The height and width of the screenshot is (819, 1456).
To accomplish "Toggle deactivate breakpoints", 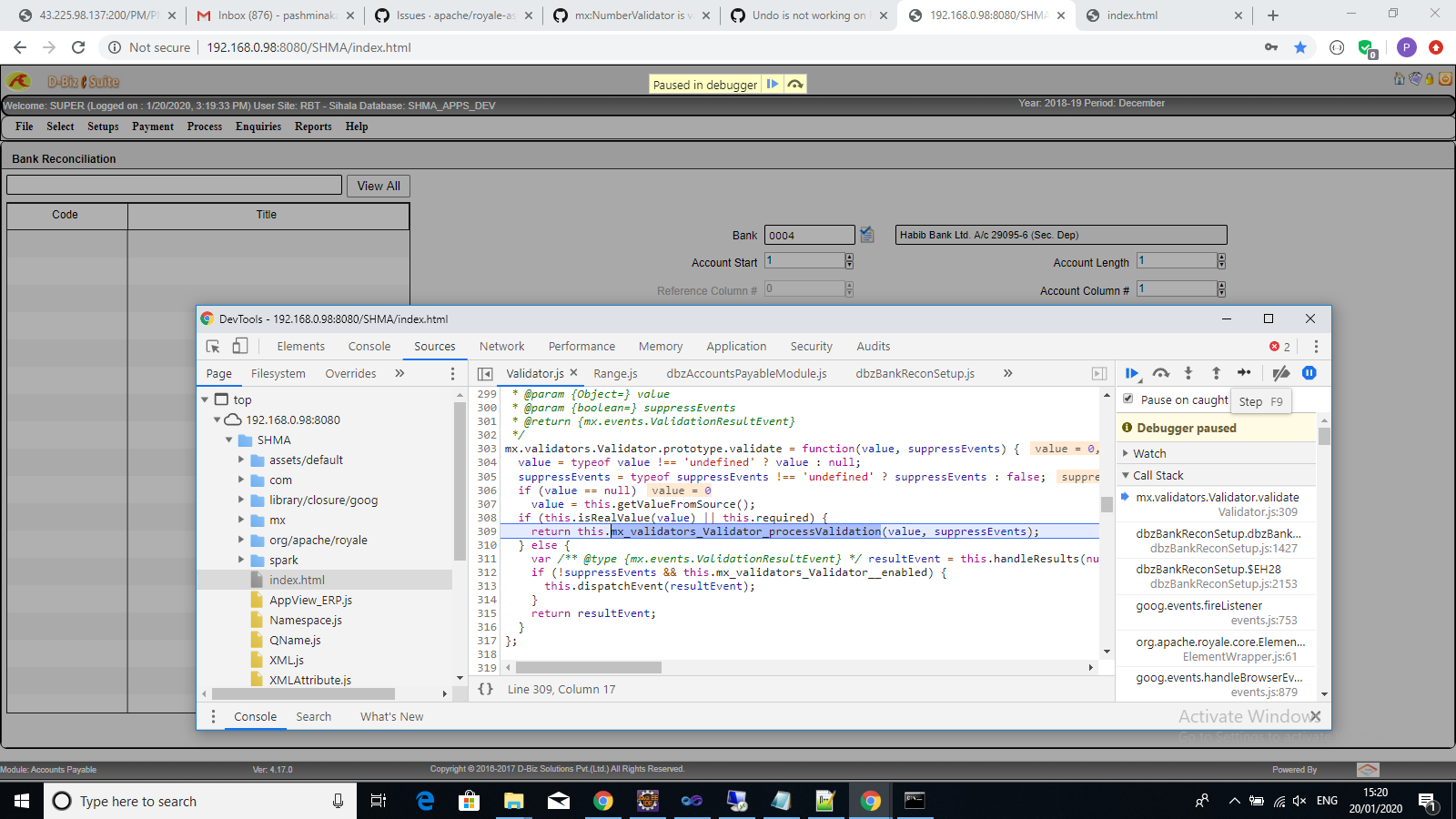I will (x=1281, y=373).
